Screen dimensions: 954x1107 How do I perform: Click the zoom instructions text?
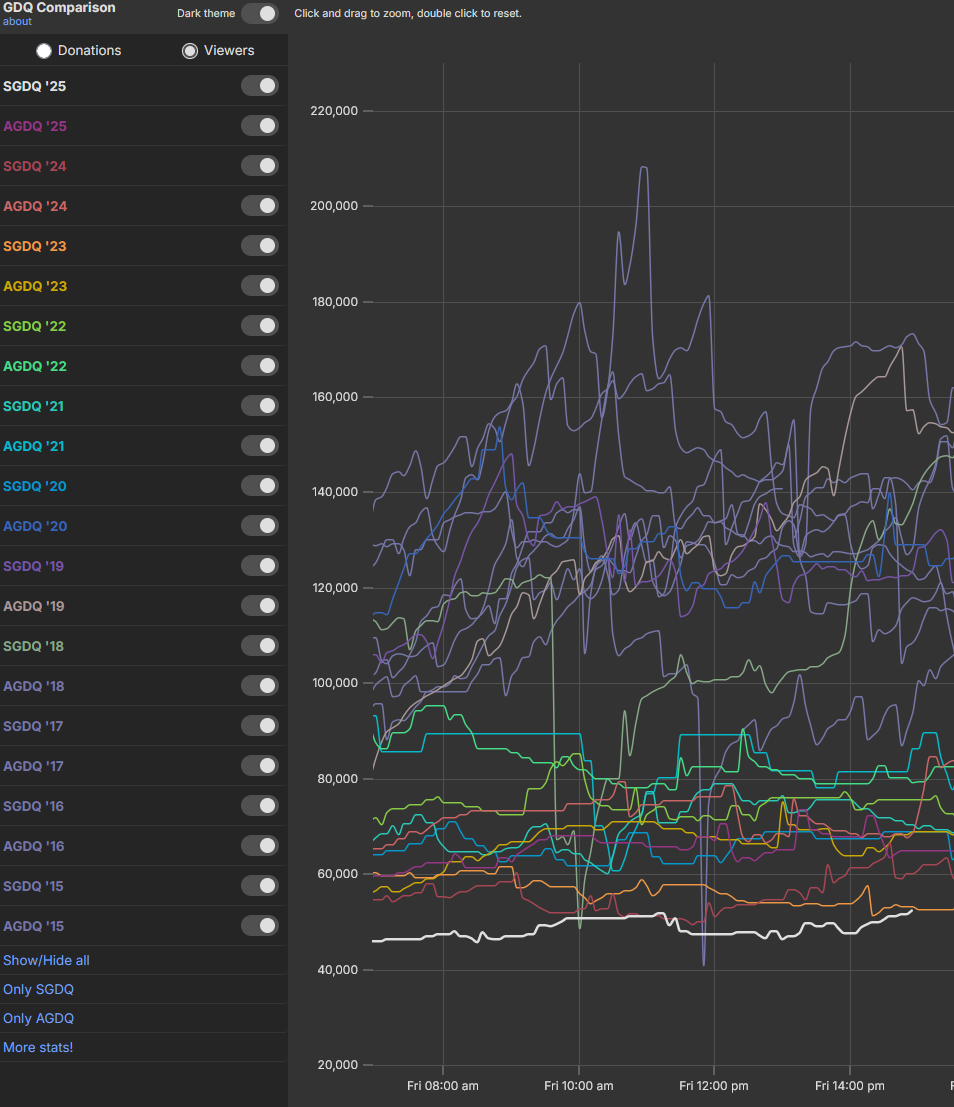click(408, 13)
